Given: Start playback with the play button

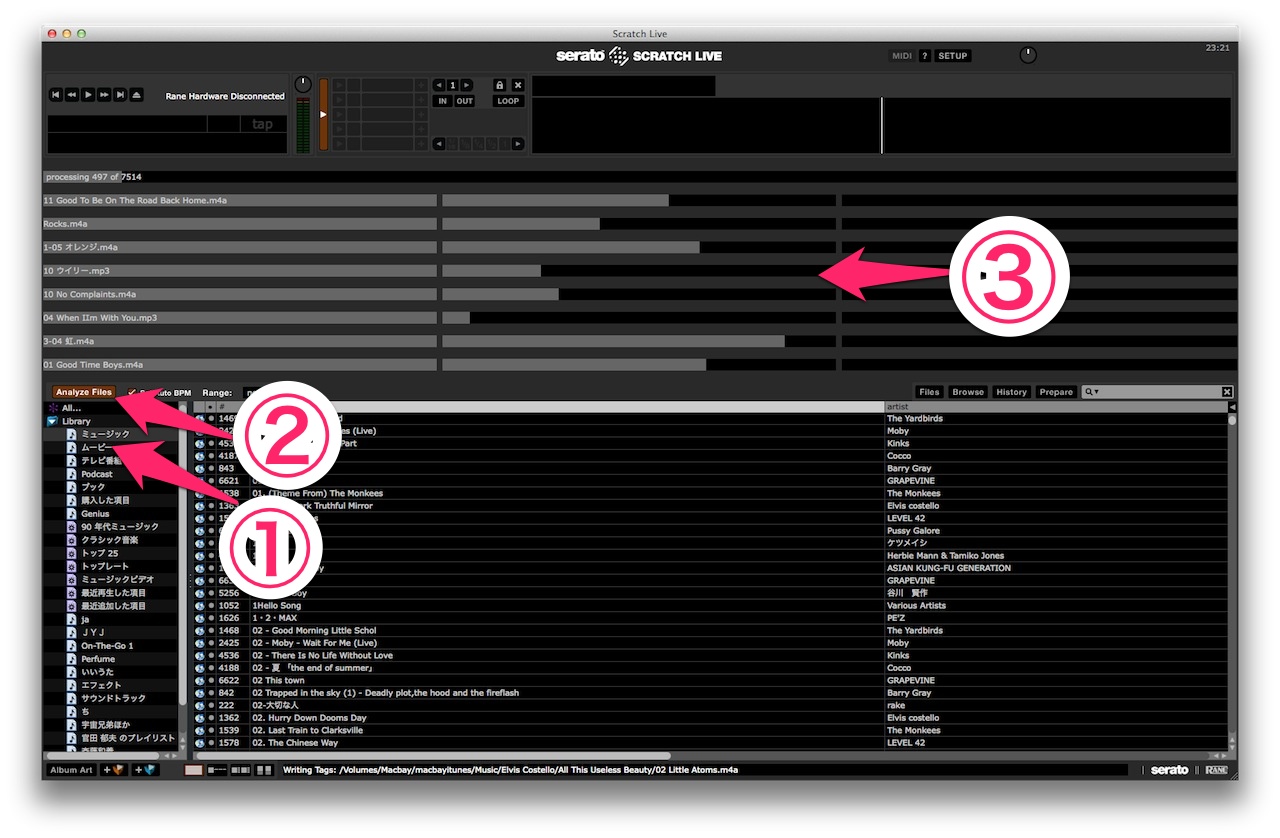Looking at the screenshot, I should pos(88,95).
